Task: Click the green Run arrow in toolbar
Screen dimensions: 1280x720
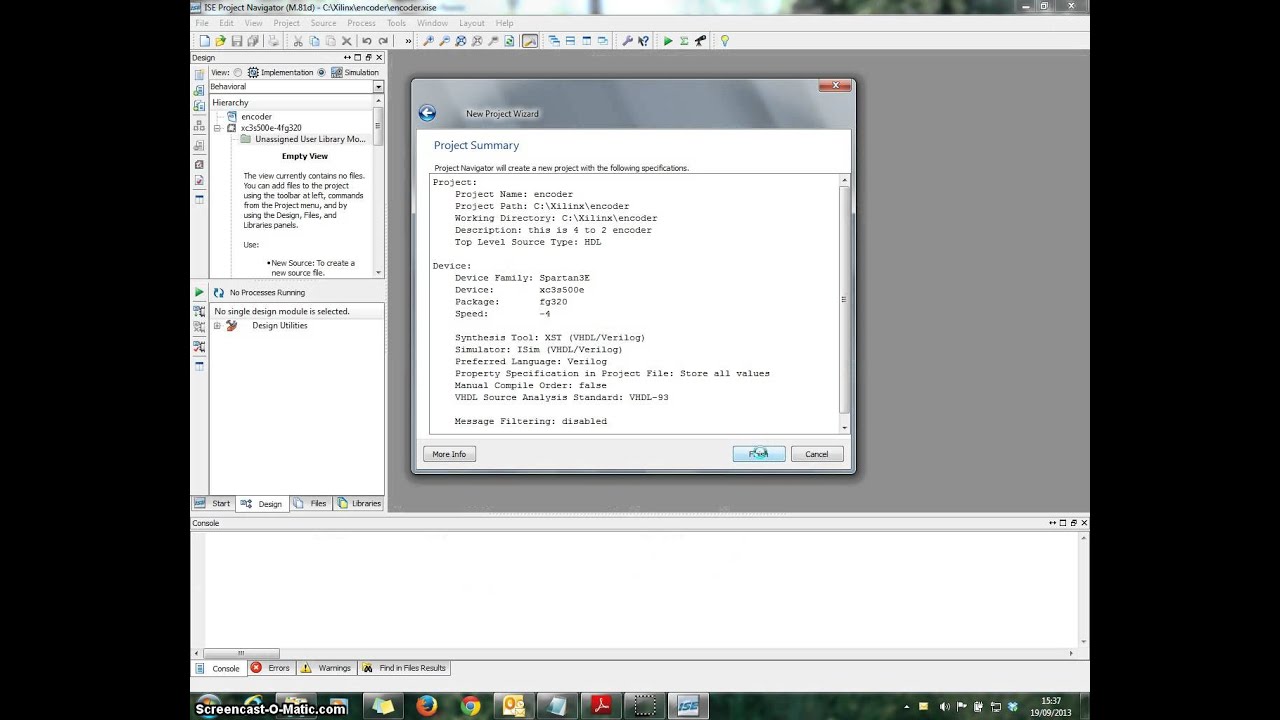Action: click(x=668, y=41)
